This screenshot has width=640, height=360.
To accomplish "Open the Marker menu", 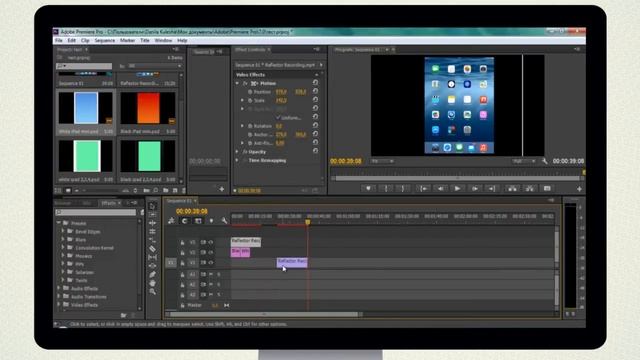I will tap(127, 40).
